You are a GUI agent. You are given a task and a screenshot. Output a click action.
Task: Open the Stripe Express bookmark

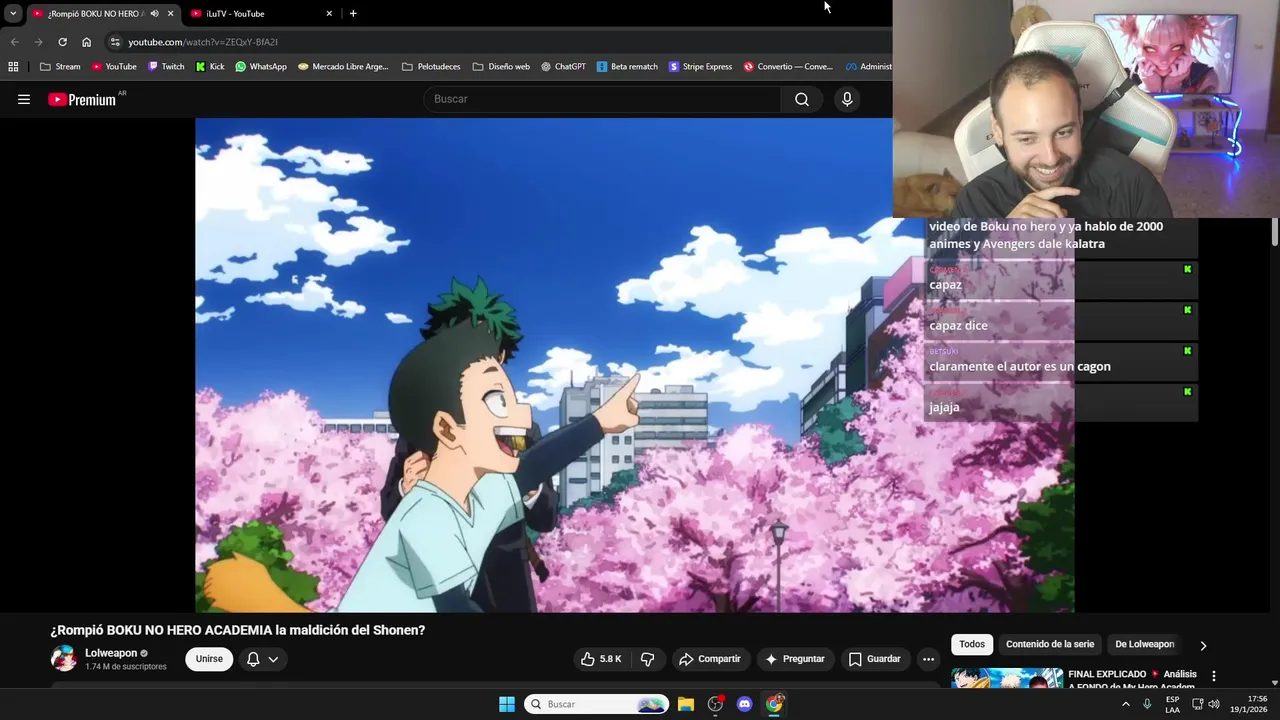point(701,67)
